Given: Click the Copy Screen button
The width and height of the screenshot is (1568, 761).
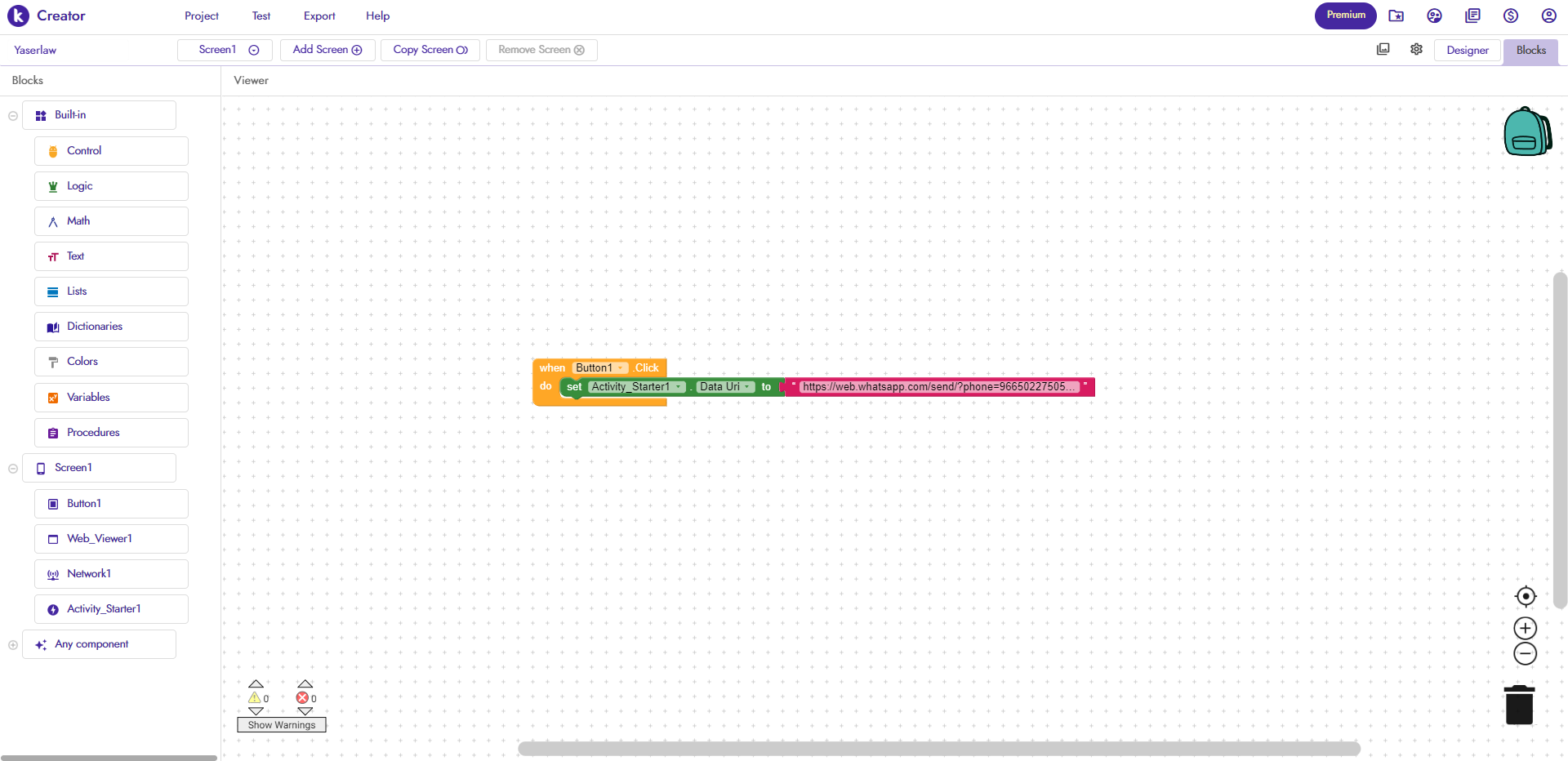Looking at the screenshot, I should (x=430, y=50).
